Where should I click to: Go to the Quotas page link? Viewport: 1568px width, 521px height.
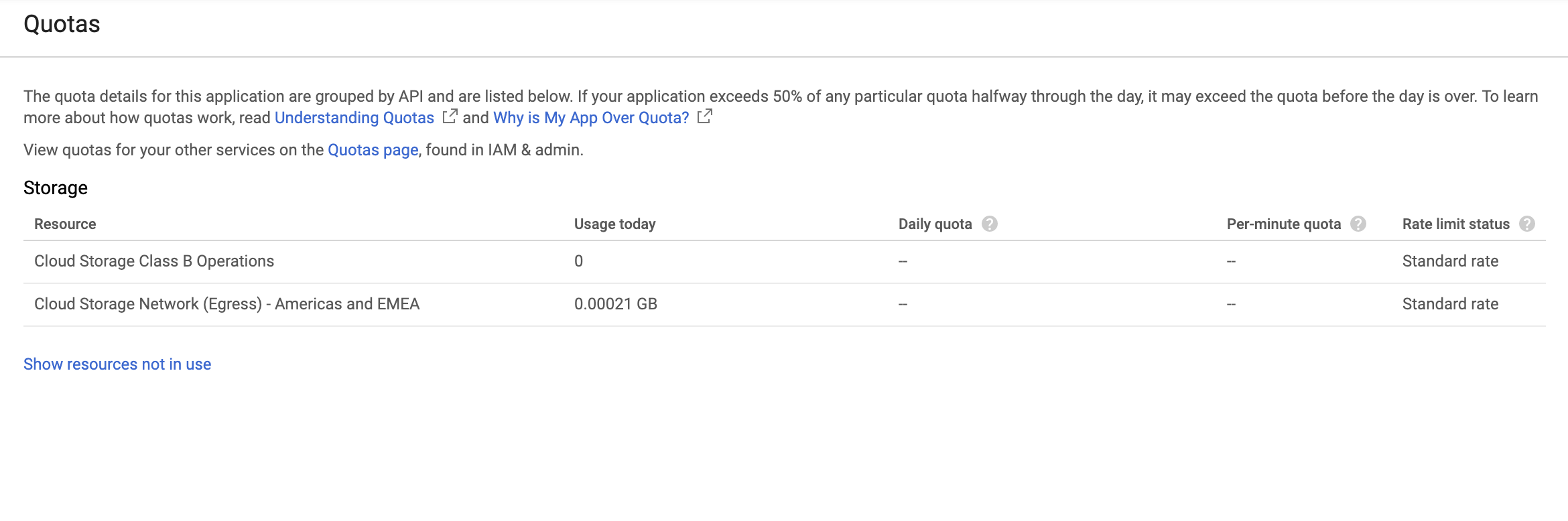[x=373, y=150]
